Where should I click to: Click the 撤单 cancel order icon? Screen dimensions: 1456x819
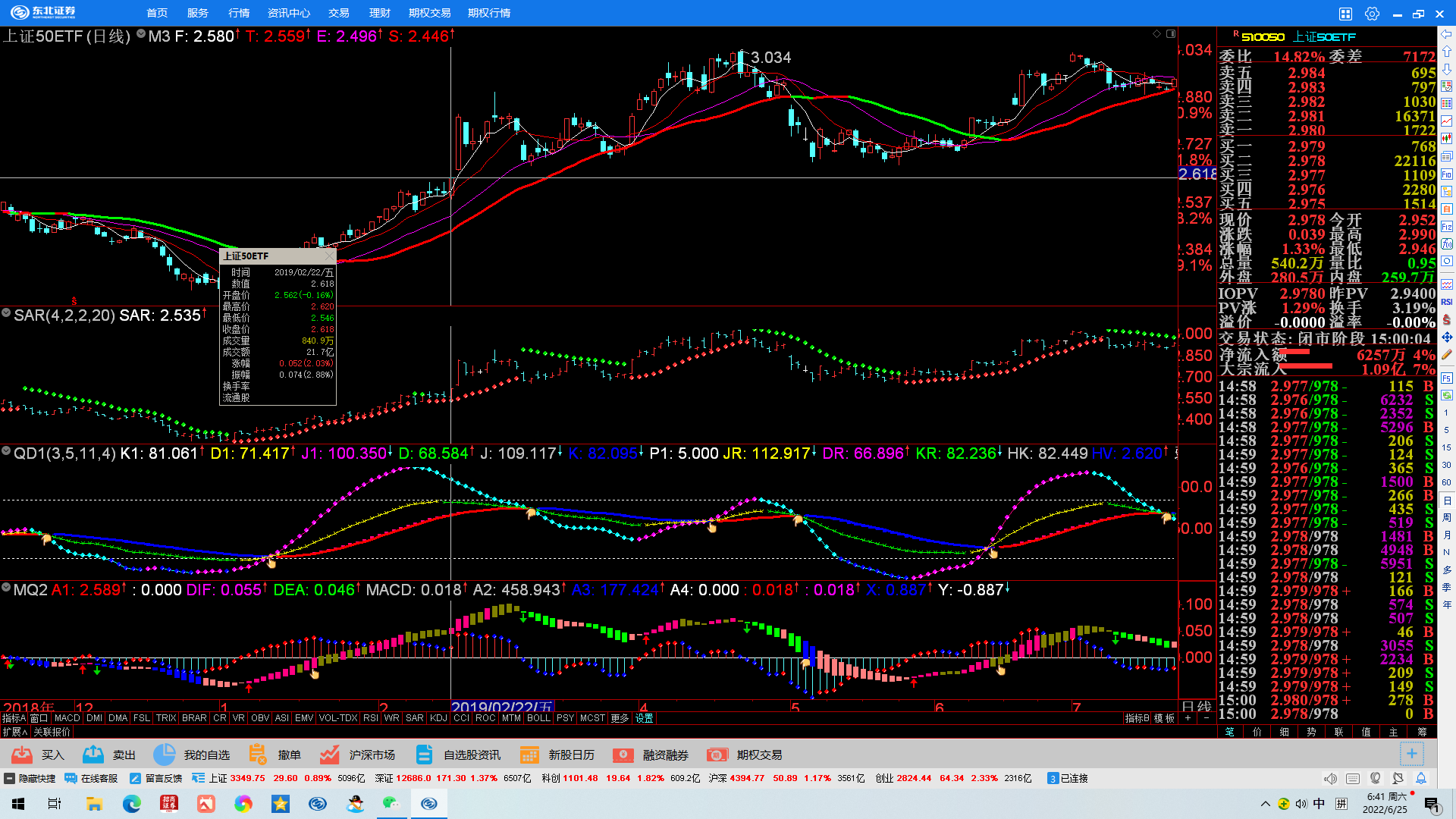[258, 755]
